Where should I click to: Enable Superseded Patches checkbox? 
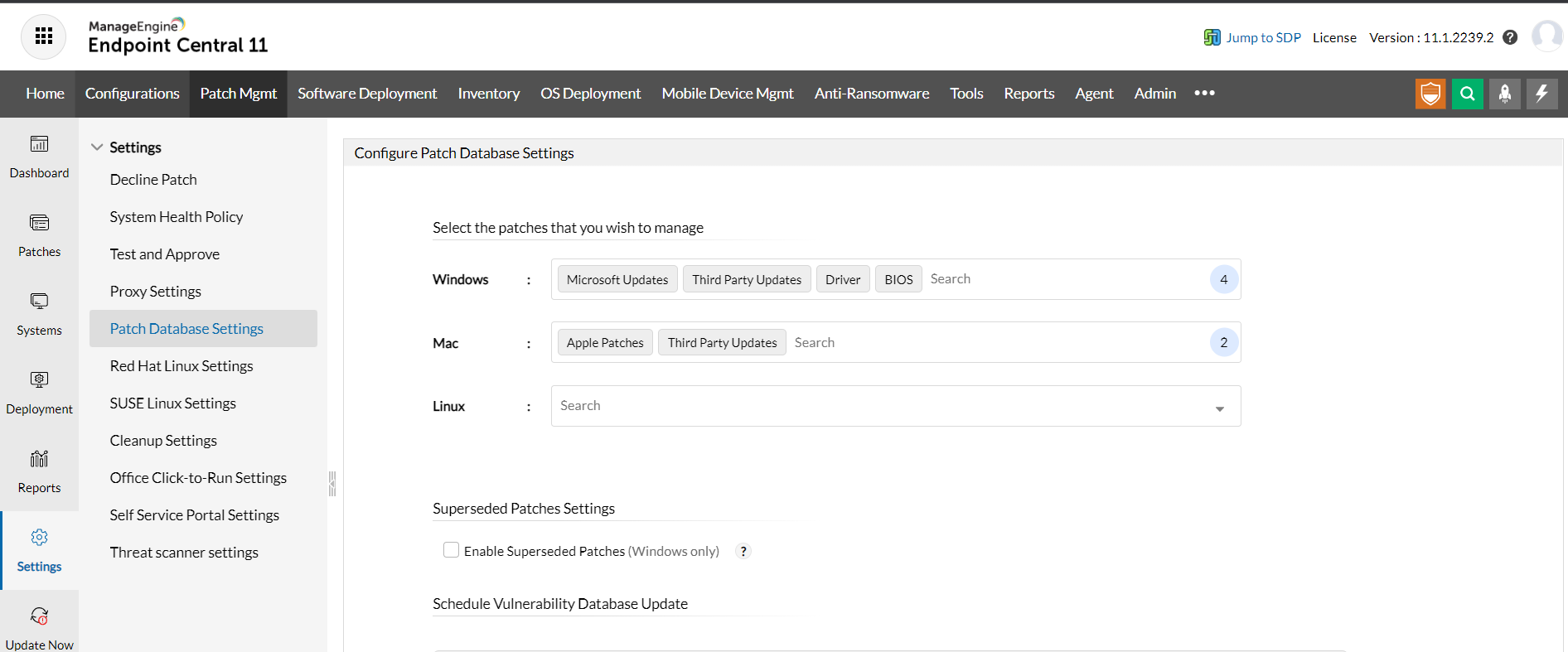pyautogui.click(x=451, y=550)
